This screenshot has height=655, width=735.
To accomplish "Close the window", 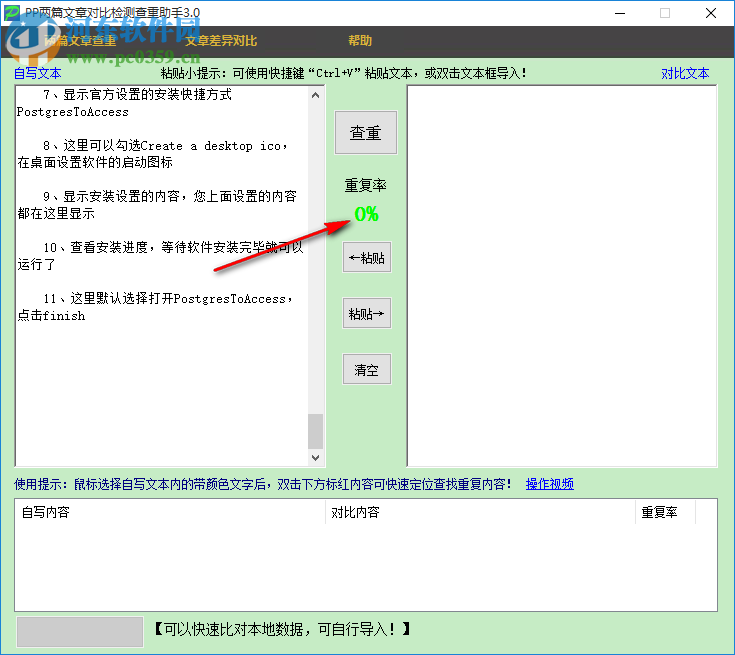I will coord(711,13).
